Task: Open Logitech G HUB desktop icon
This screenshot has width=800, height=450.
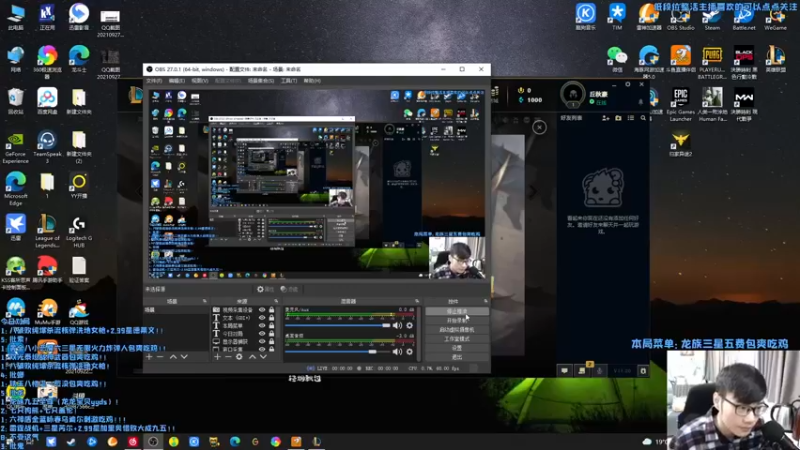Action: [x=79, y=232]
